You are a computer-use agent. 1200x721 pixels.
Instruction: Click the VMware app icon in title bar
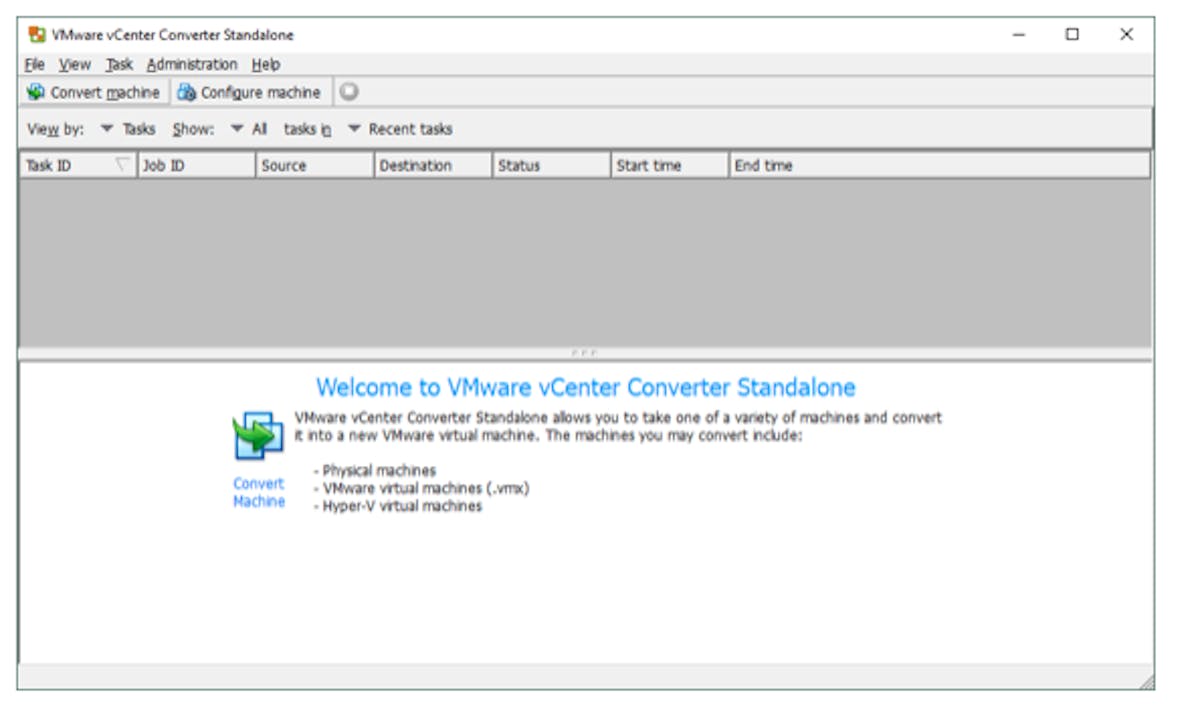[37, 35]
